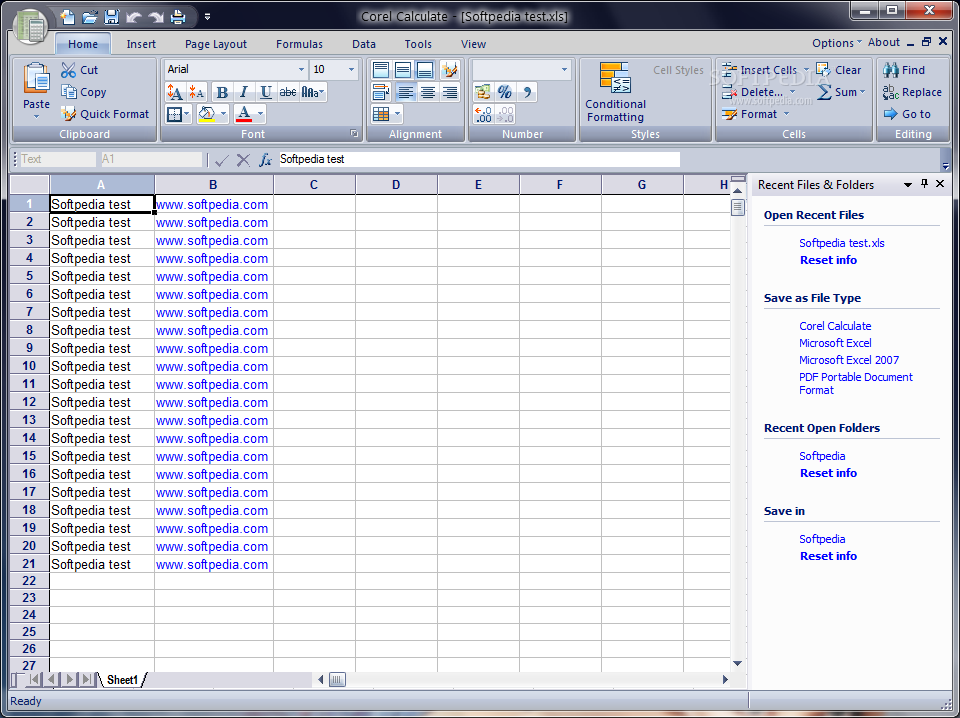The image size is (960, 718).
Task: Switch to the Page Layout tab
Action: click(x=216, y=44)
